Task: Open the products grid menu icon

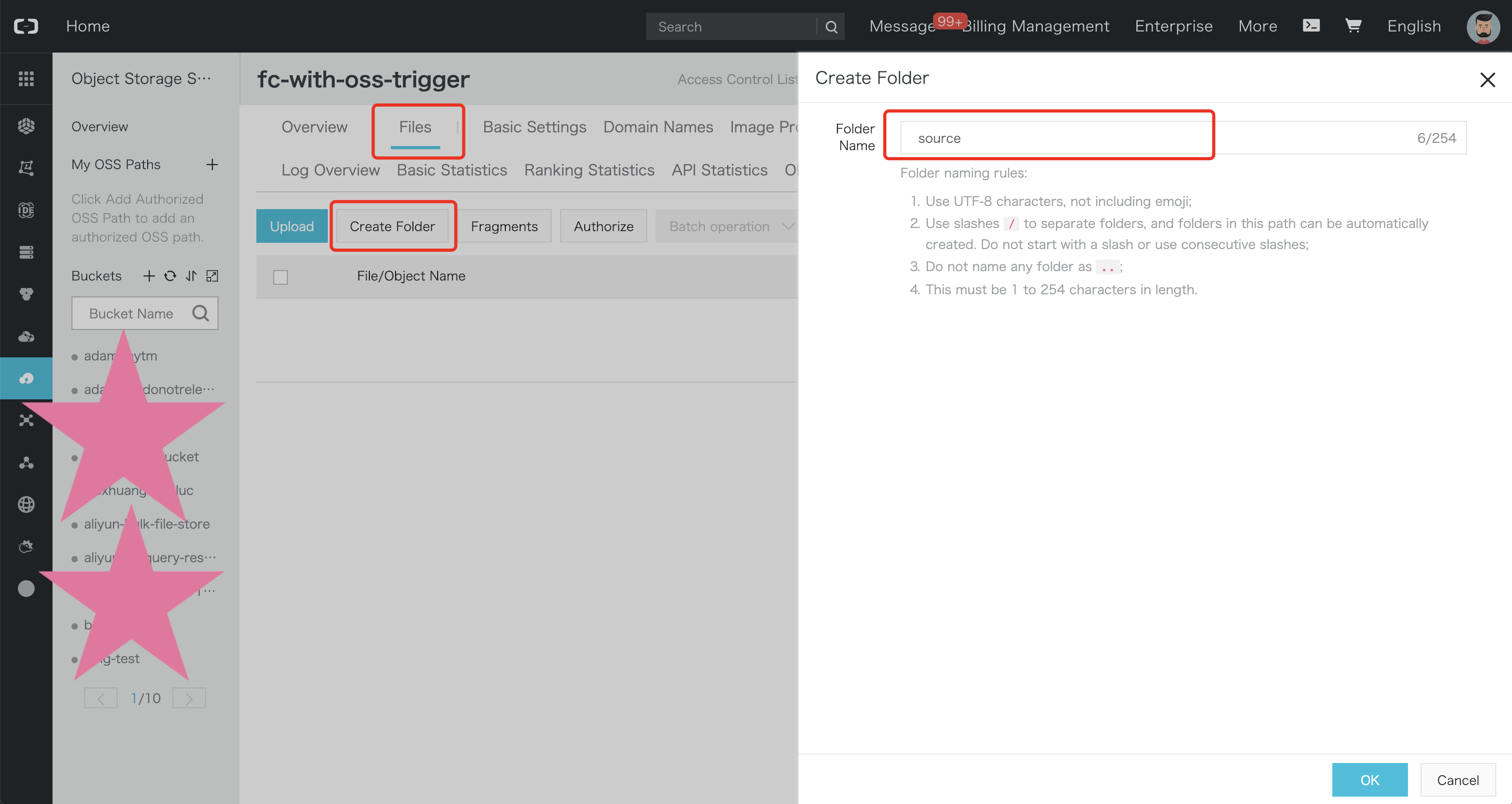Action: click(x=26, y=78)
